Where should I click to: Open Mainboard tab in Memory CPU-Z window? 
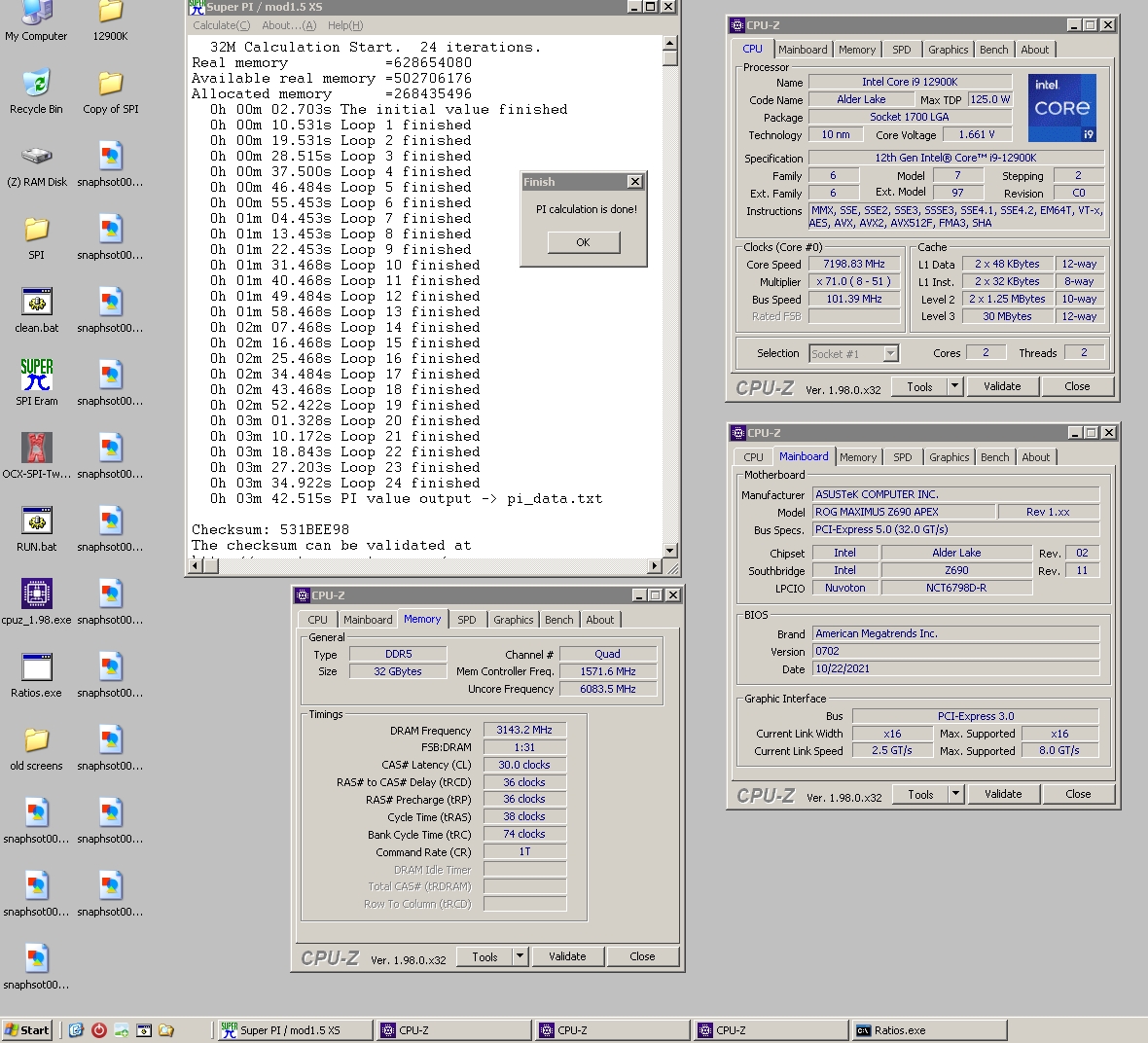(x=368, y=620)
